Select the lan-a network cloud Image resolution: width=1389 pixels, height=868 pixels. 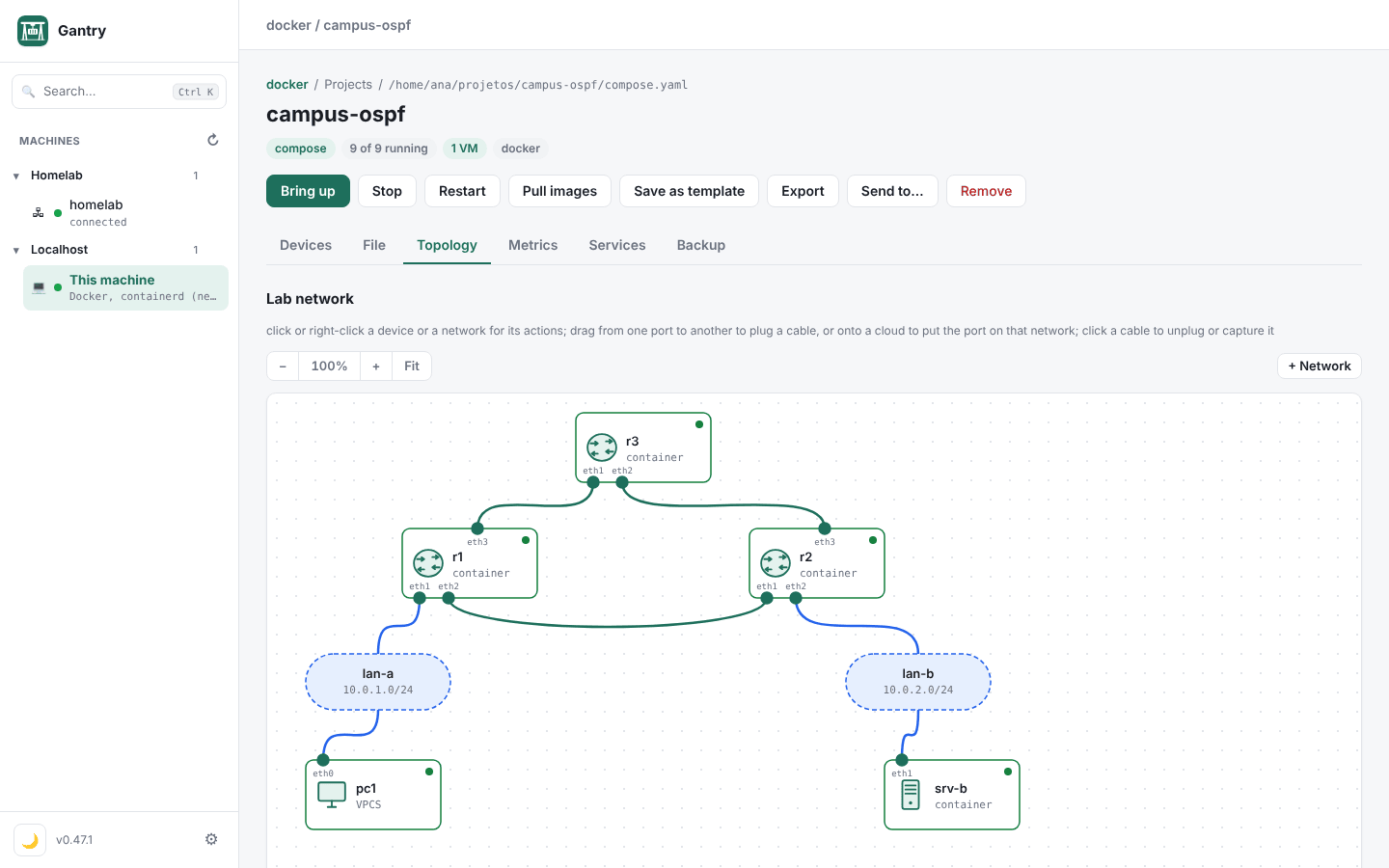[378, 682]
